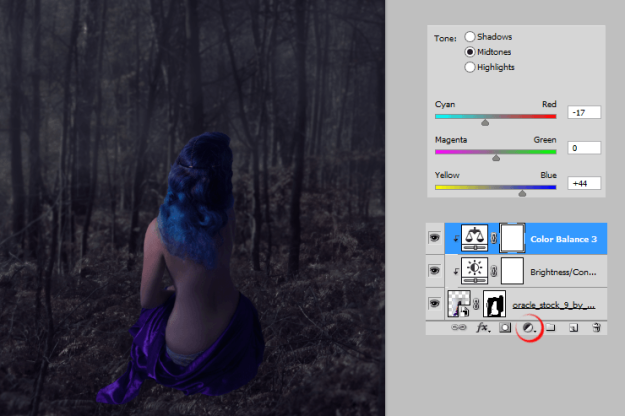Screen dimensions: 625x416
Task: Select the Brightness/Contrast layer mask thumbnail
Action: pyautogui.click(x=512, y=271)
